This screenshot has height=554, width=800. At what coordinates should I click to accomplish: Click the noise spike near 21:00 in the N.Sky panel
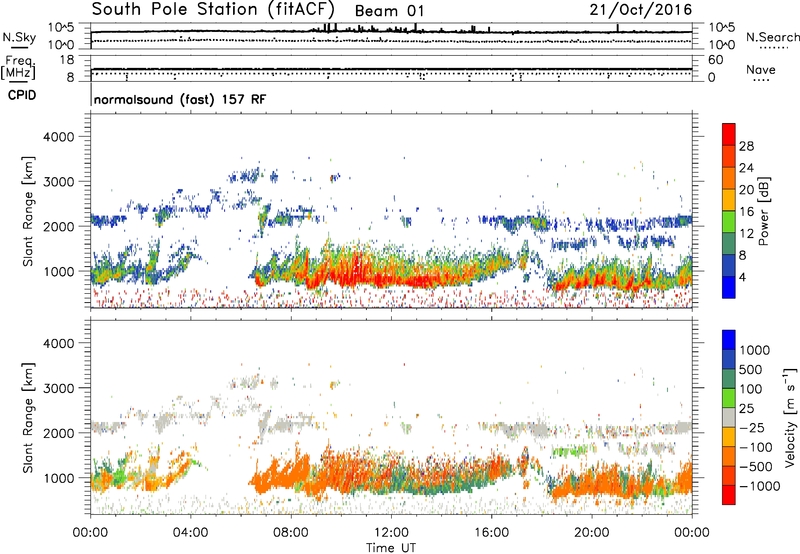coord(617,28)
